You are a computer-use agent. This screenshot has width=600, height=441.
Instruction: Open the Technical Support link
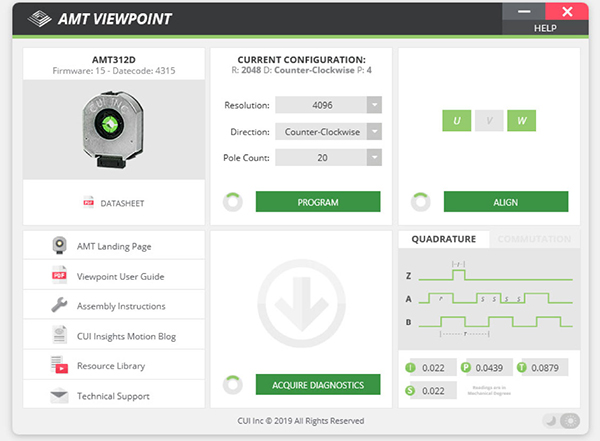[x=113, y=396]
